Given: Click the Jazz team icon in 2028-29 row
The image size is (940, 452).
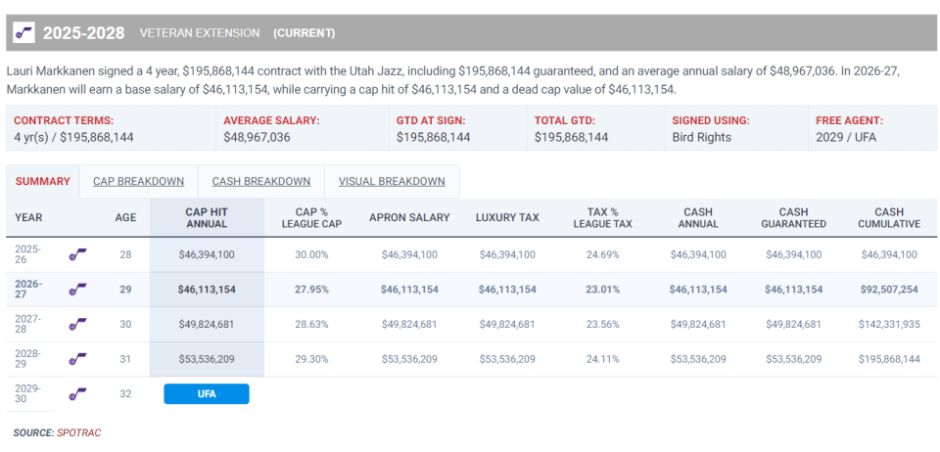Looking at the screenshot, I should pyautogui.click(x=77, y=359).
